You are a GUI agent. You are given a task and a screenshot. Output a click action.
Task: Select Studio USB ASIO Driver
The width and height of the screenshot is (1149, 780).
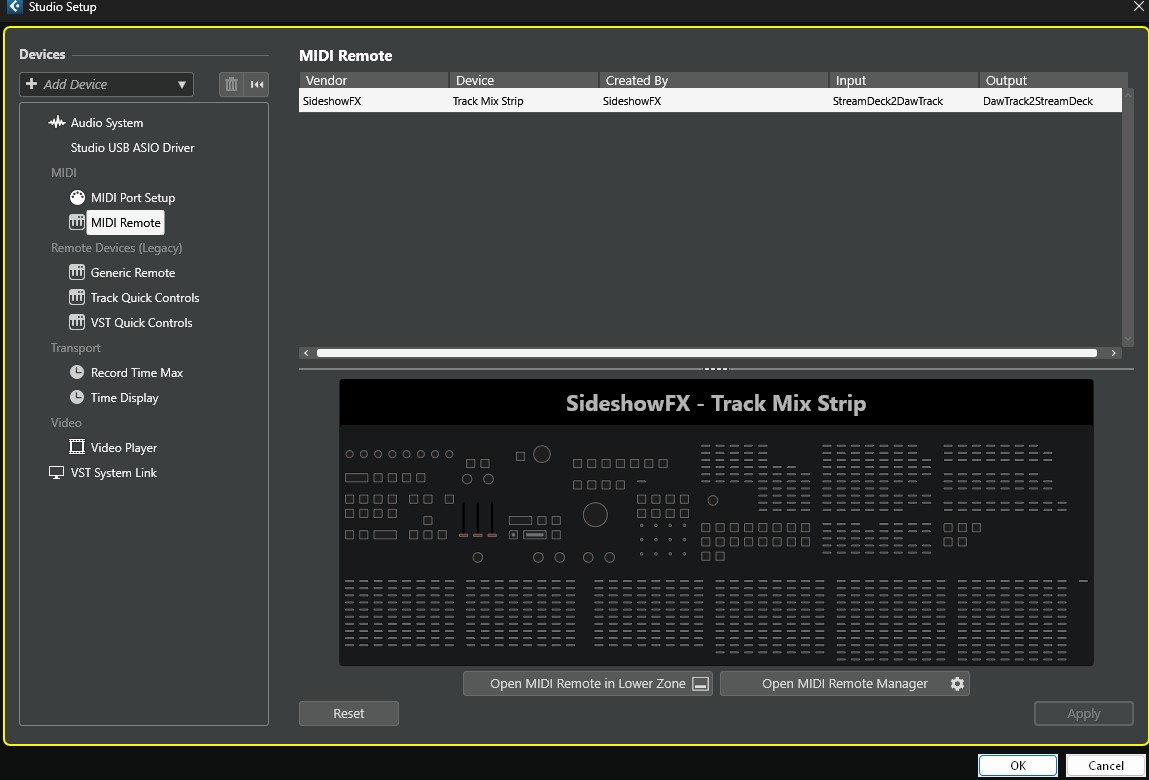pyautogui.click(x=132, y=148)
